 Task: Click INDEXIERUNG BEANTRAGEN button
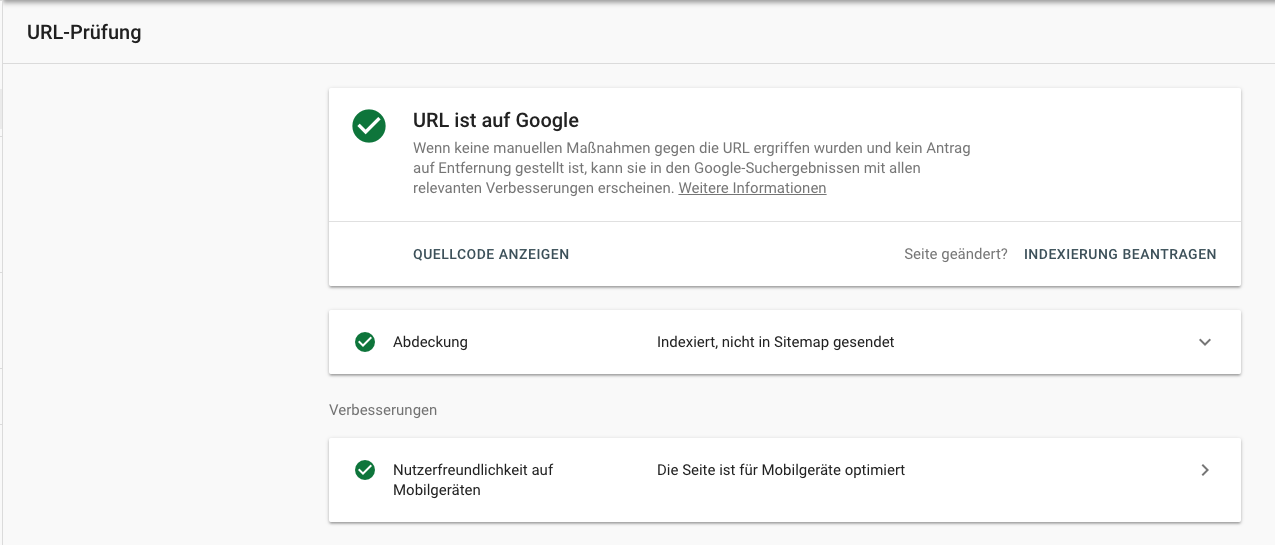point(1120,254)
